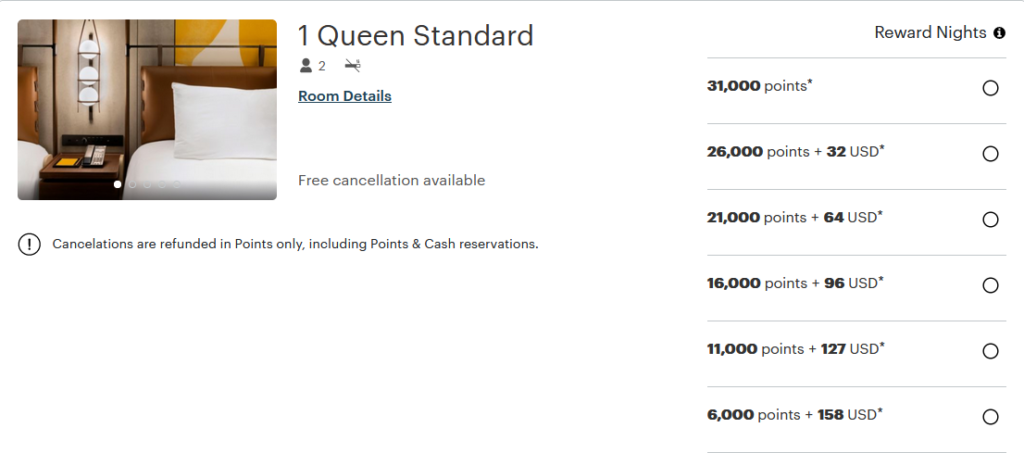This screenshot has height=453, width=1024.
Task: Select 21,000 points + 64 USD radio button
Action: pos(990,220)
